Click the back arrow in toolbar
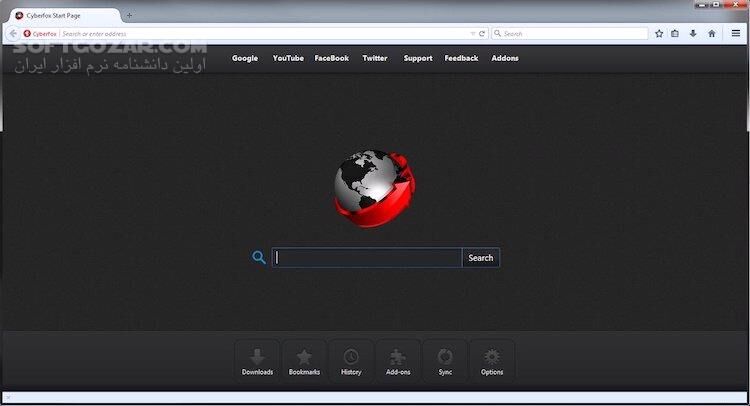This screenshot has width=750, height=406. click(x=13, y=33)
